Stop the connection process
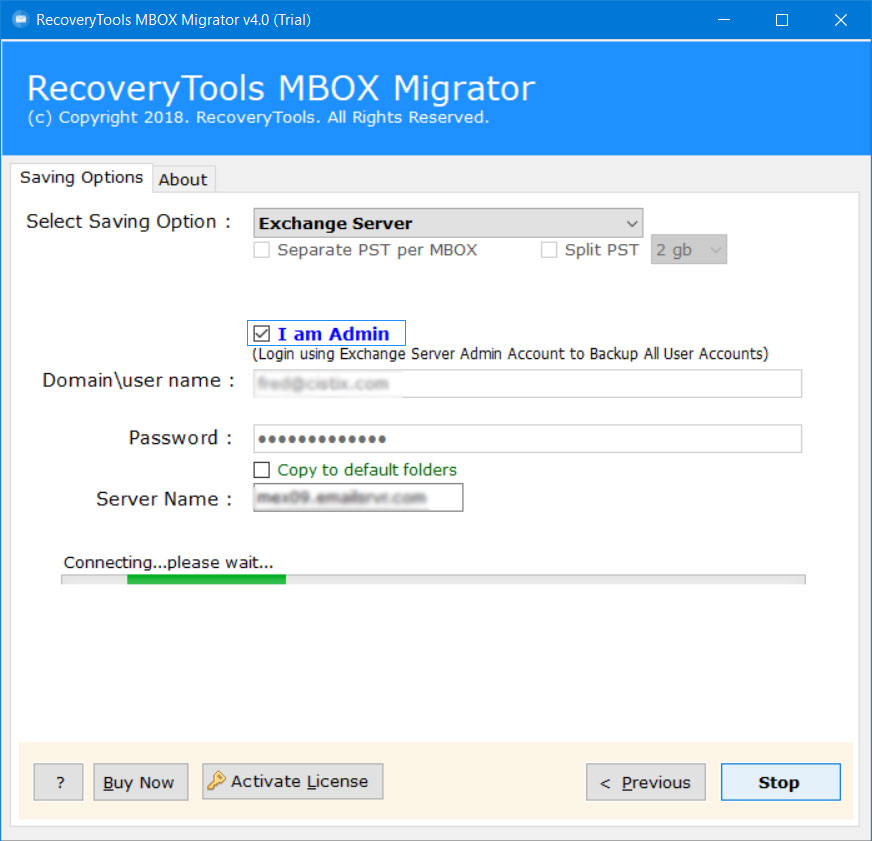872x841 pixels. tap(780, 782)
